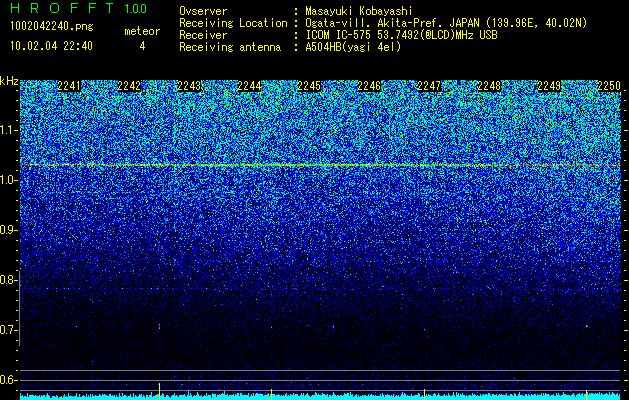Viewport: 629px width, 400px height.
Task: Click the 'Receiving antenna' label
Action: point(230,47)
